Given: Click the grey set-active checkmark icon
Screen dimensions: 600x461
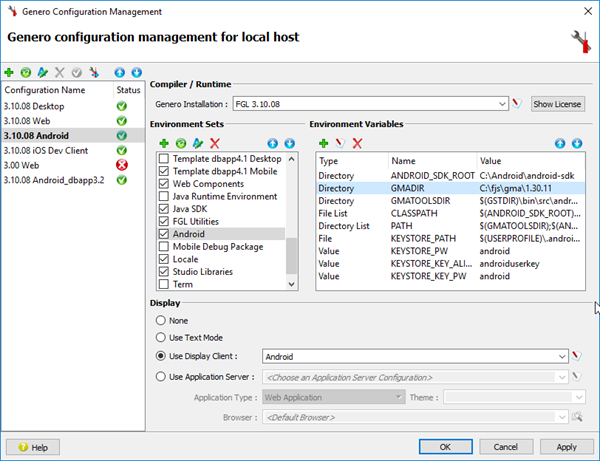Looking at the screenshot, I should 77,72.
